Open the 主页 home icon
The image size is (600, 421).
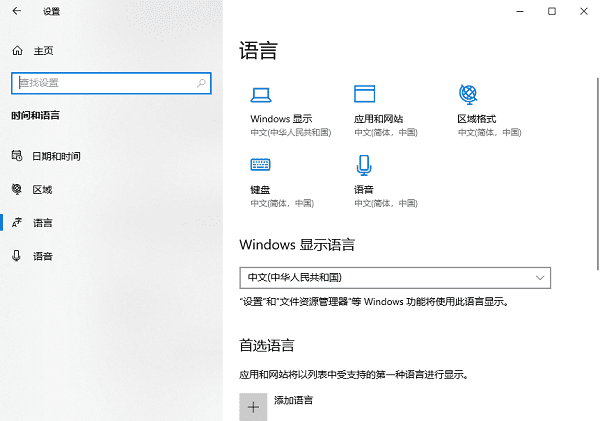(17, 51)
